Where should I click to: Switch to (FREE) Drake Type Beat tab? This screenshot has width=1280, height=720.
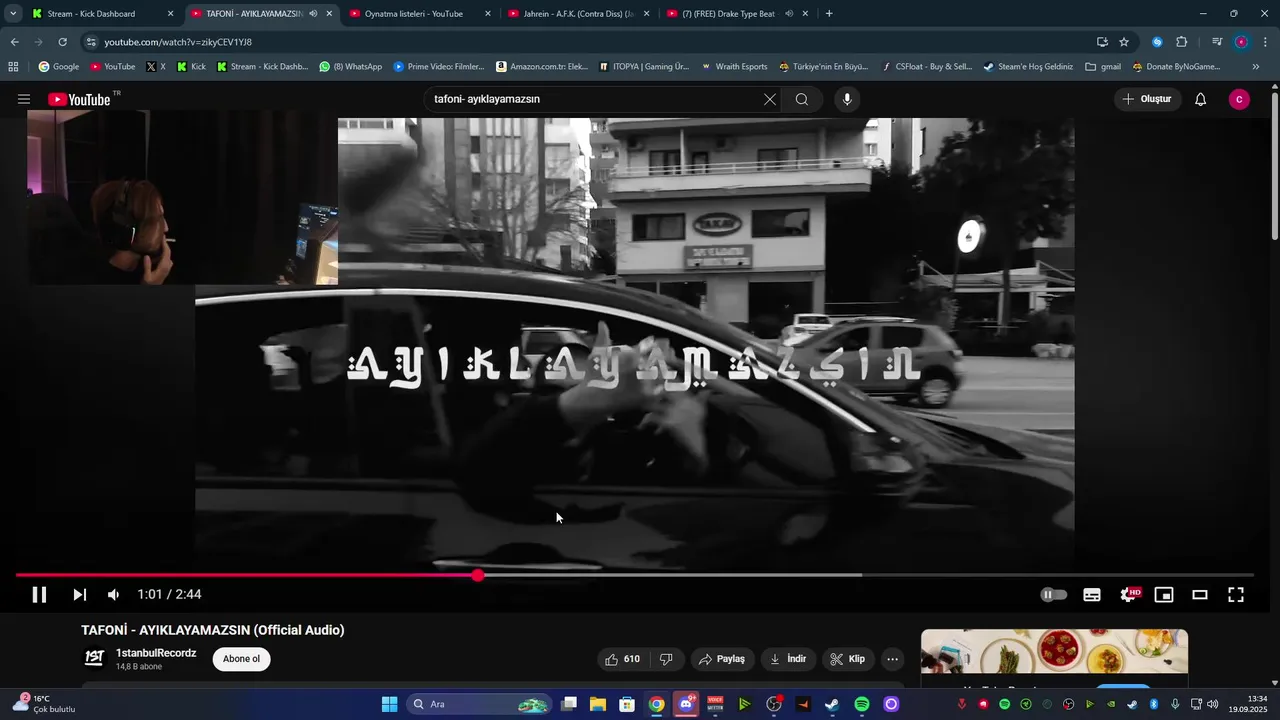tap(737, 14)
